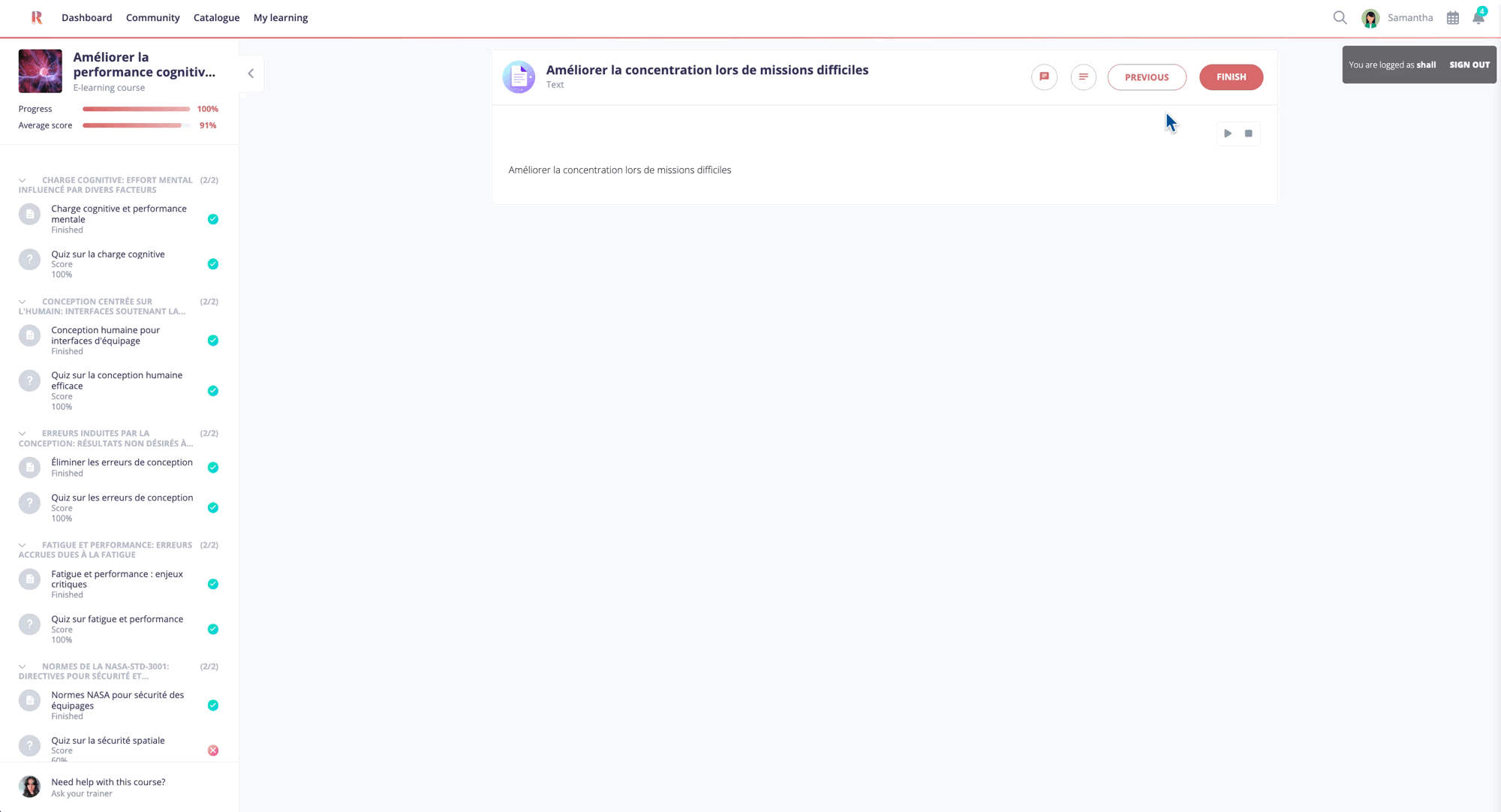This screenshot has height=812, width=1501.
Task: Open the Catalogue menu
Action: (216, 17)
